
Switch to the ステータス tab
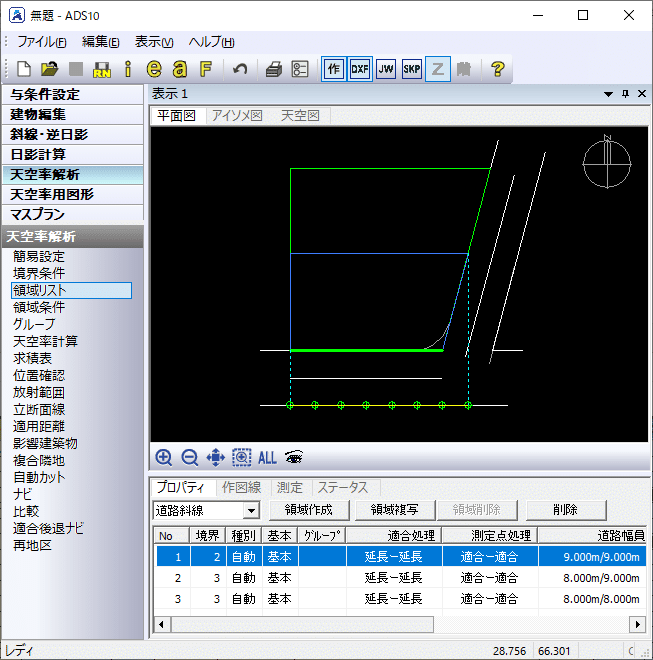coord(343,487)
